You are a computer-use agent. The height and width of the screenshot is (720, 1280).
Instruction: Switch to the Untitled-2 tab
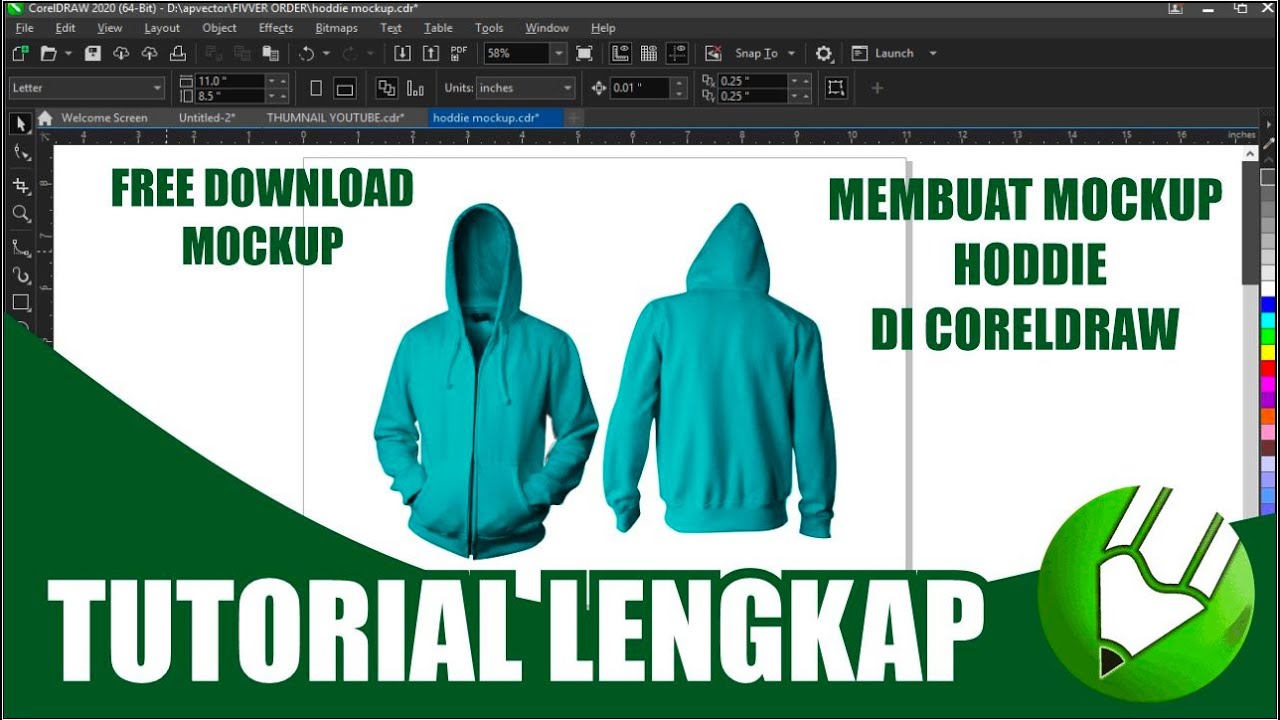click(x=207, y=118)
